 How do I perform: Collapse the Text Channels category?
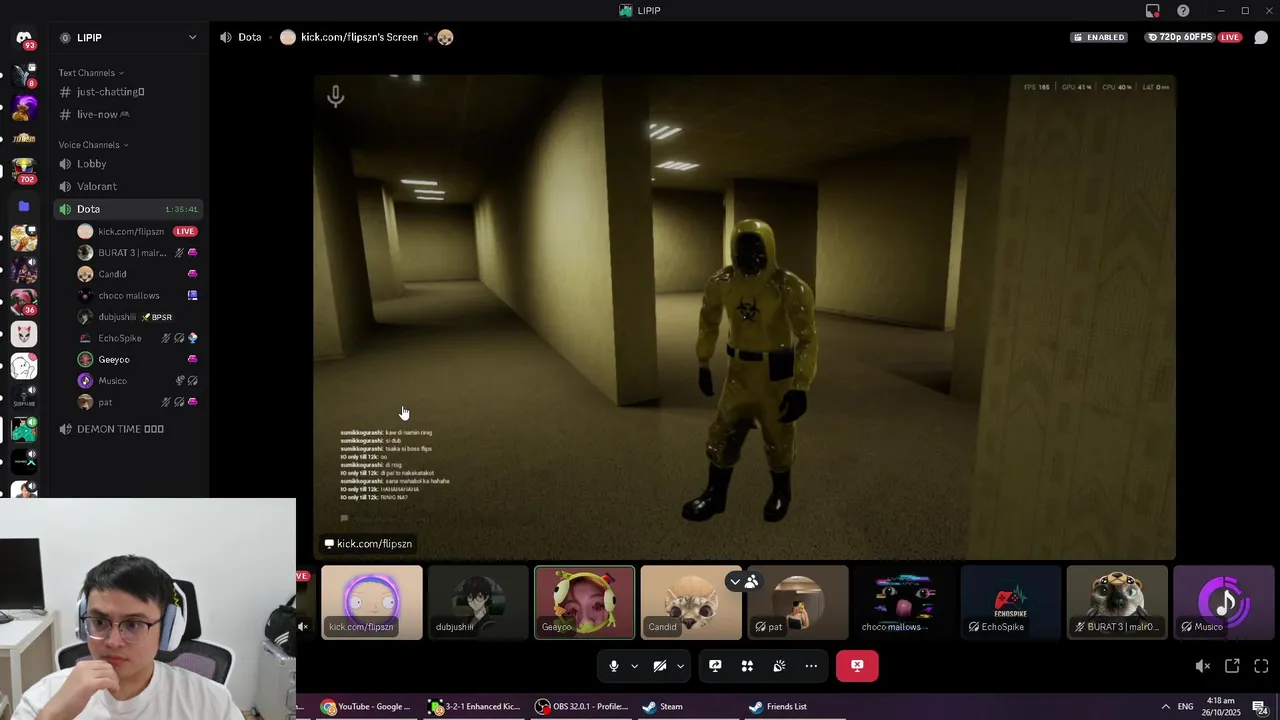(x=91, y=73)
